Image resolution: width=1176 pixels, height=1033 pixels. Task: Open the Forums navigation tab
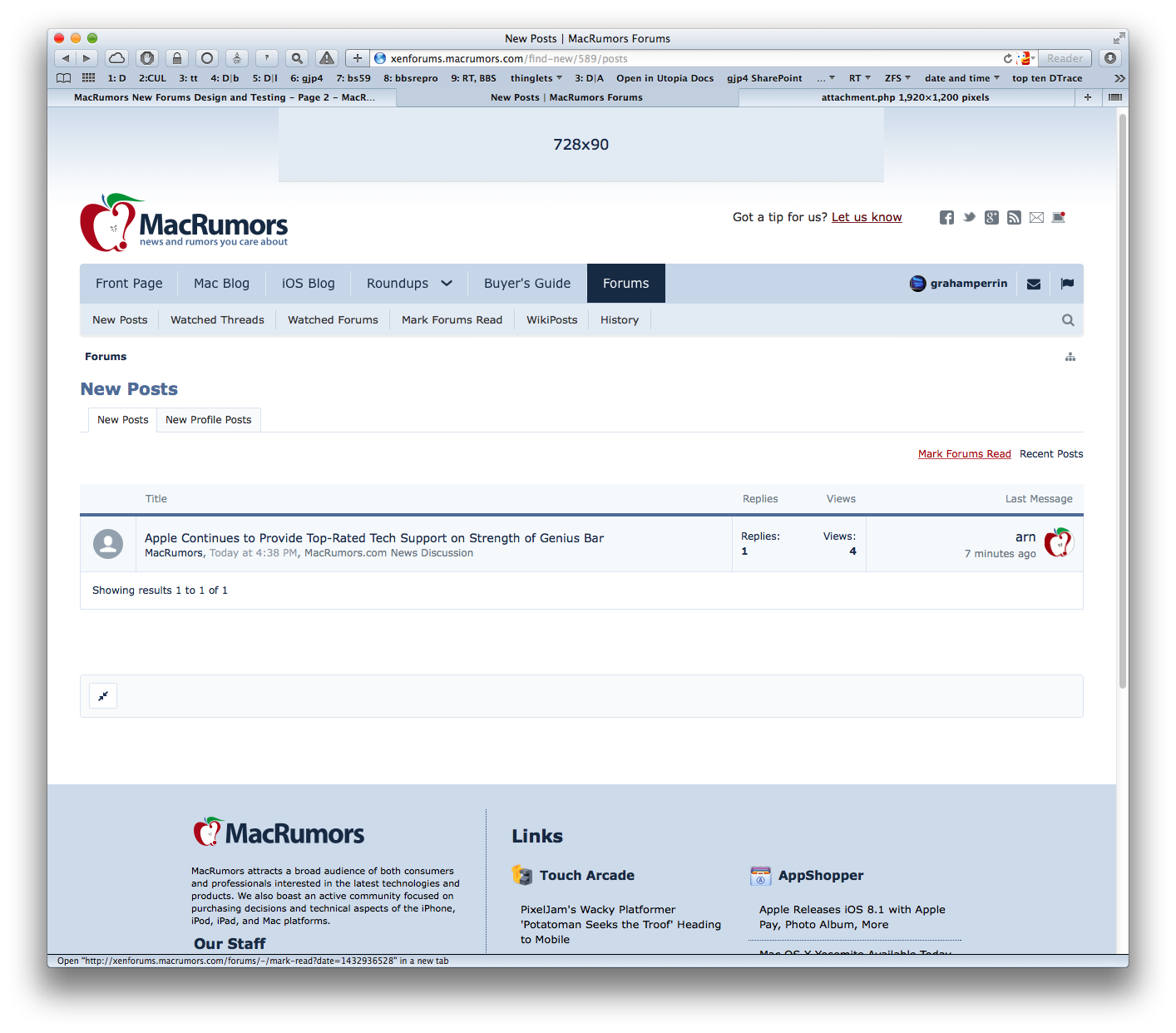pyautogui.click(x=625, y=284)
